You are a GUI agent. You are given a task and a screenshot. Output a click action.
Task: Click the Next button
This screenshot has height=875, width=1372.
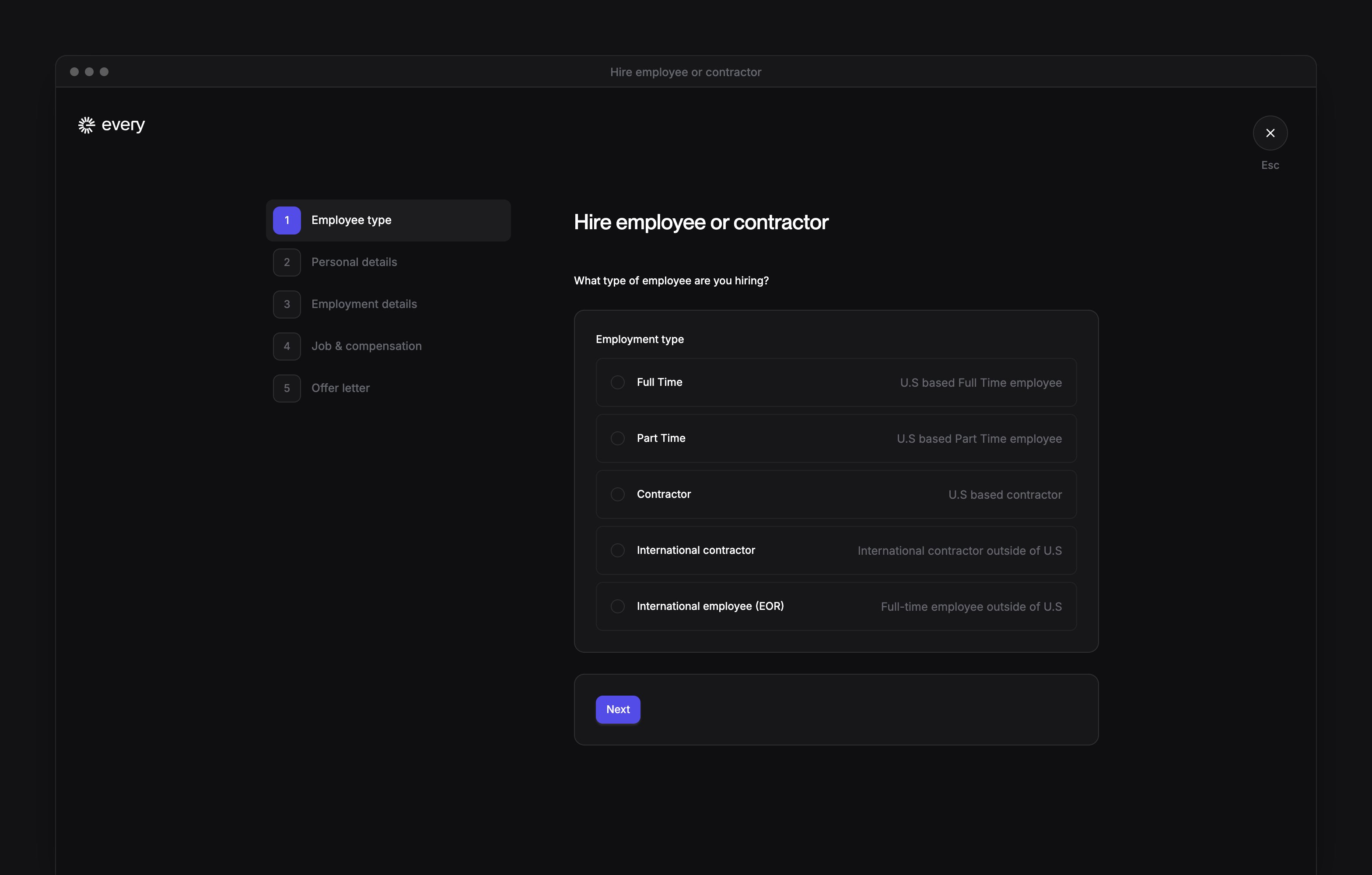tap(618, 709)
